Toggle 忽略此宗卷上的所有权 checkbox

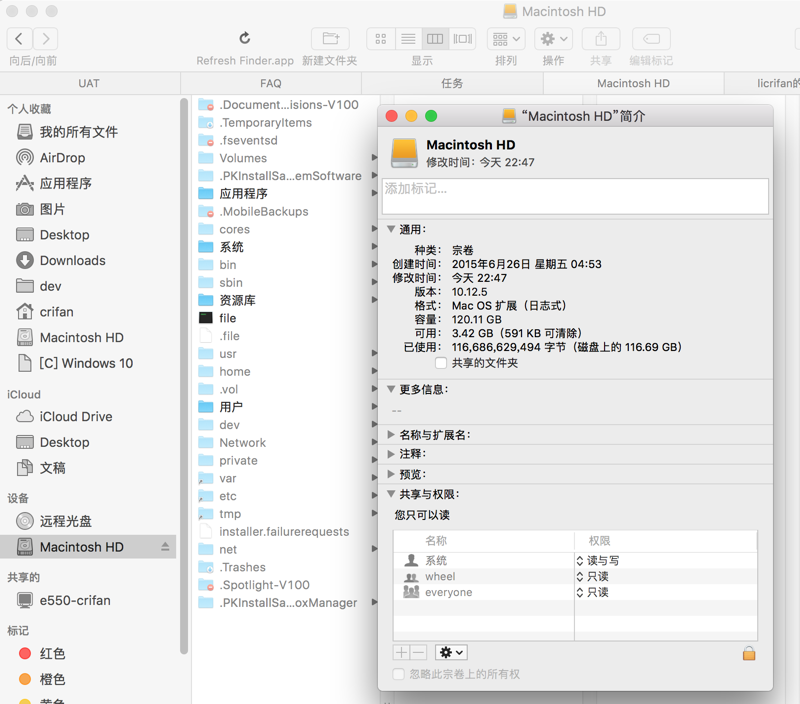coord(398,674)
